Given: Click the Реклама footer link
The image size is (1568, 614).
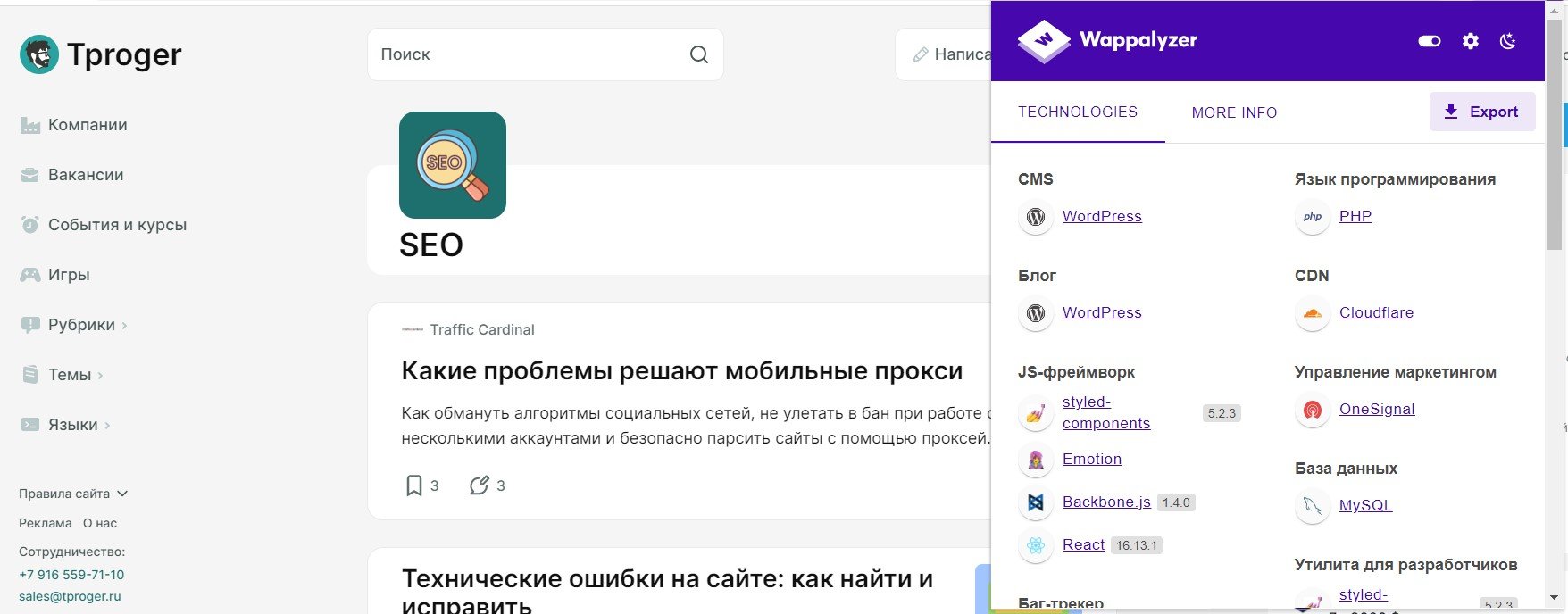Looking at the screenshot, I should coord(46,523).
